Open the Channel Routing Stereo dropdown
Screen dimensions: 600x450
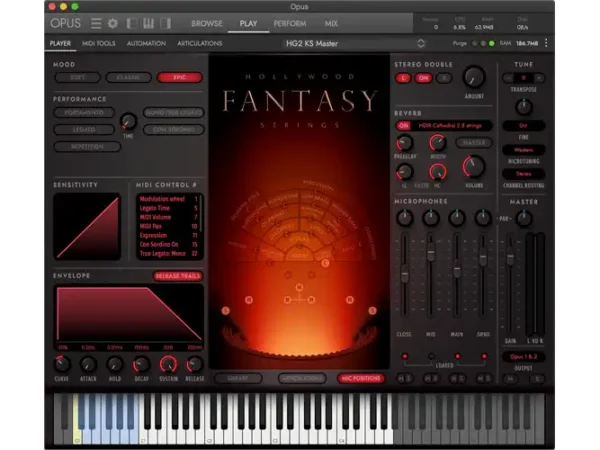[x=523, y=174]
